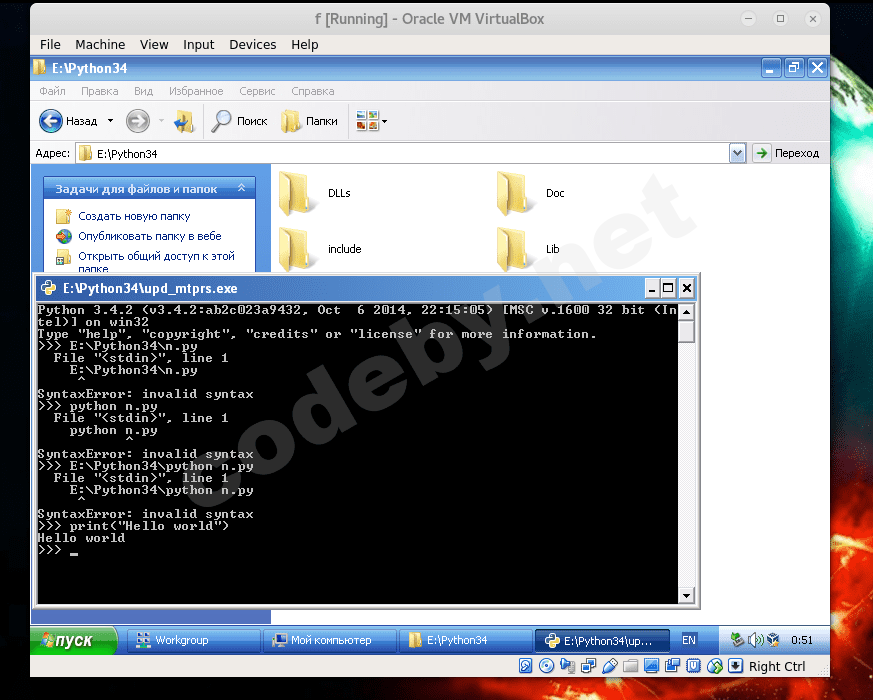The height and width of the screenshot is (700, 873).
Task: Click the Right Ctrl host key label
Action: (x=777, y=666)
